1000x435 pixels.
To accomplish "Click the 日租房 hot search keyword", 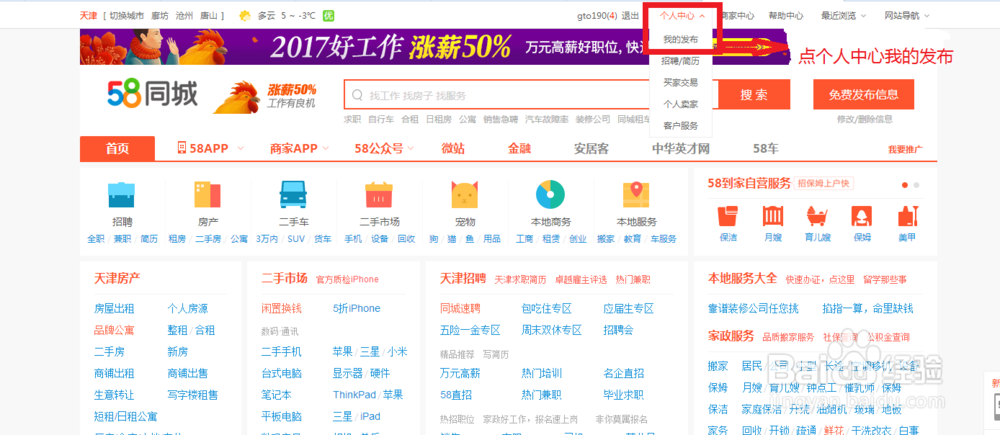I will pos(439,119).
